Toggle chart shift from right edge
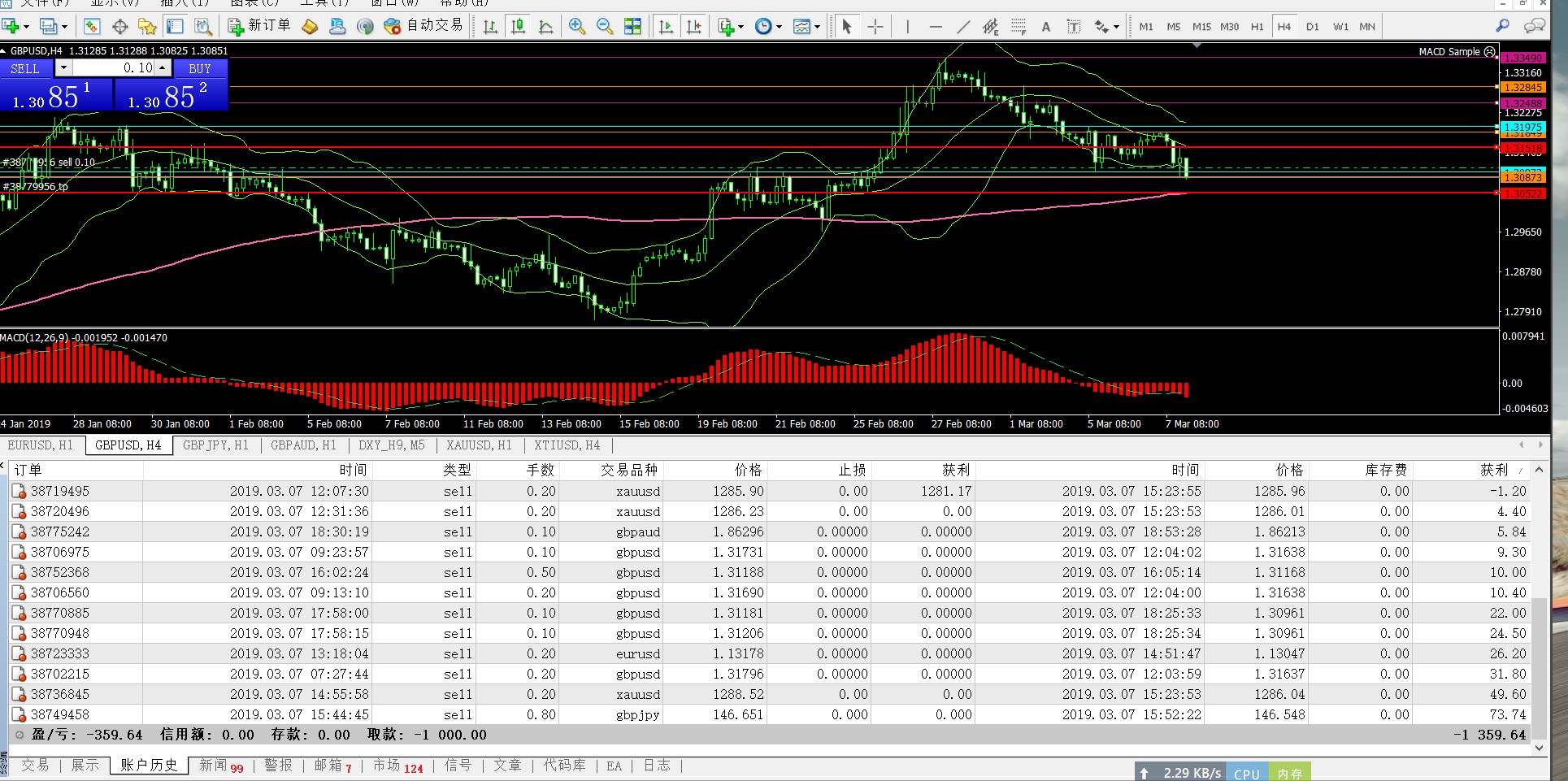Image resolution: width=1568 pixels, height=781 pixels. click(693, 27)
